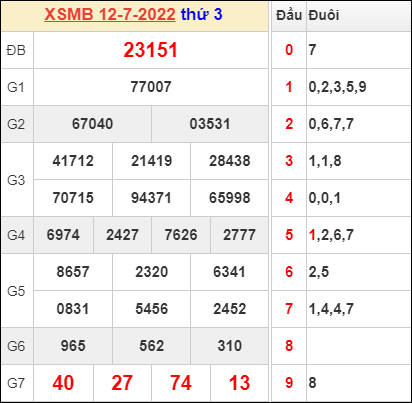412x403 pixels.
Task: Click tails 0,6,7,7
Action: coord(331,124)
